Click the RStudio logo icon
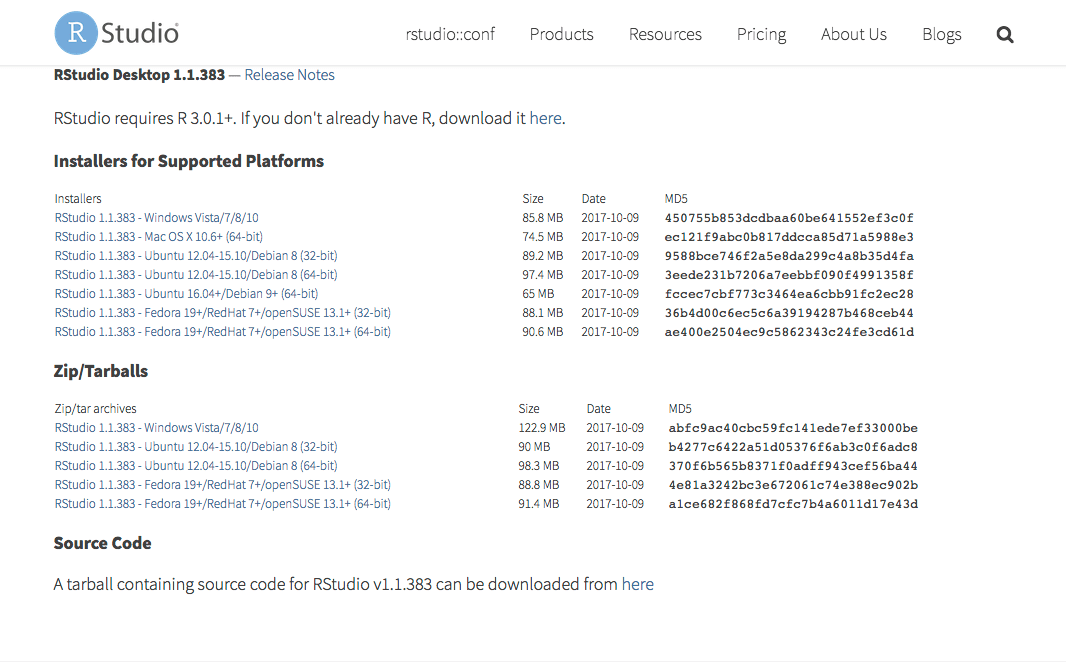1066x662 pixels. 77,34
